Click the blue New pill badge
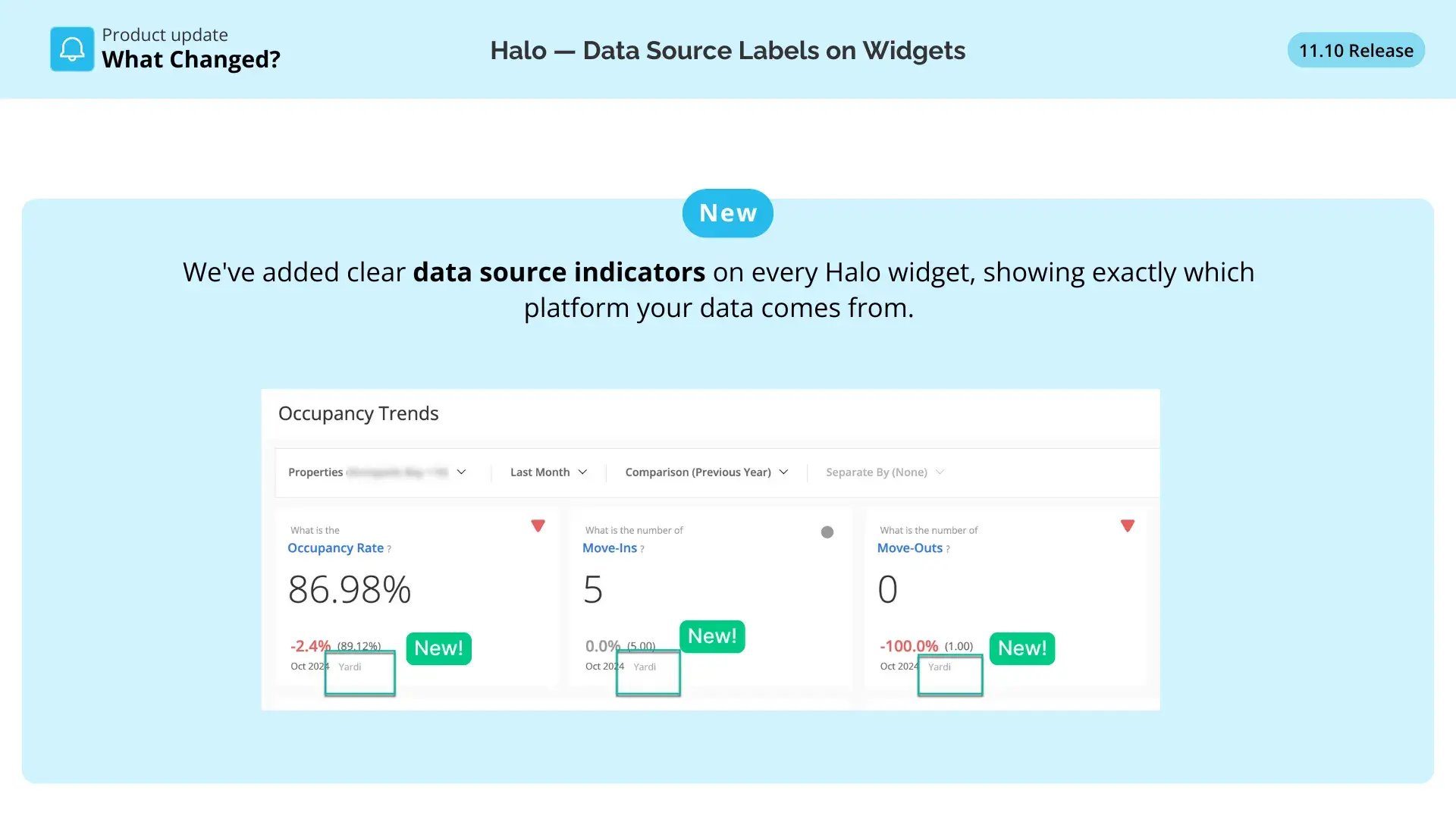 click(727, 213)
